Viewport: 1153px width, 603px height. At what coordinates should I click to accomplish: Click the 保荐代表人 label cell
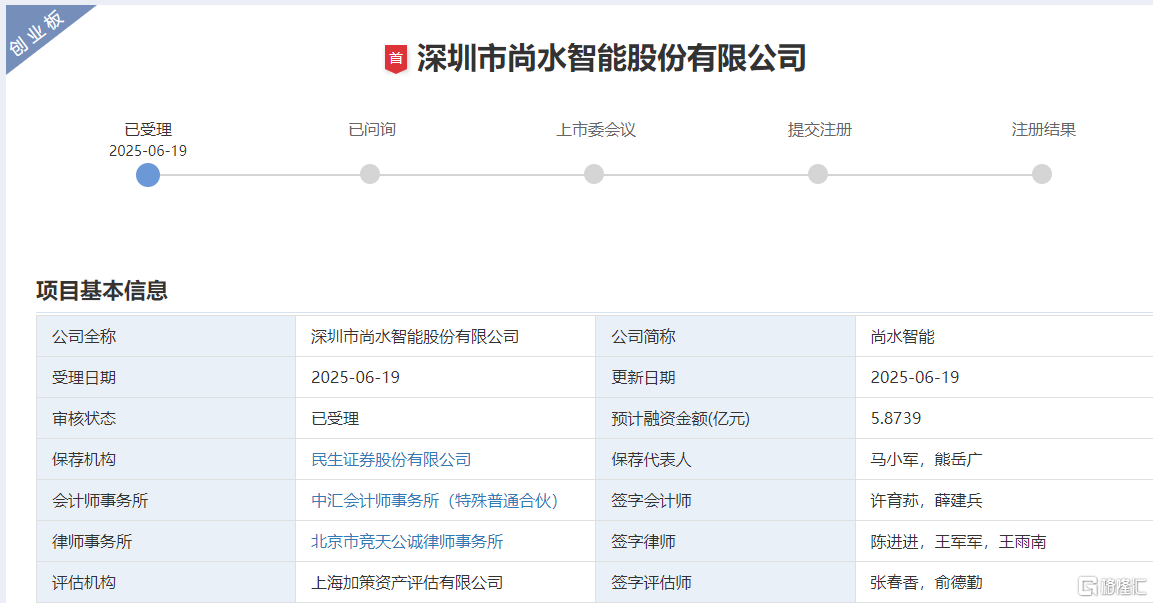[725, 460]
